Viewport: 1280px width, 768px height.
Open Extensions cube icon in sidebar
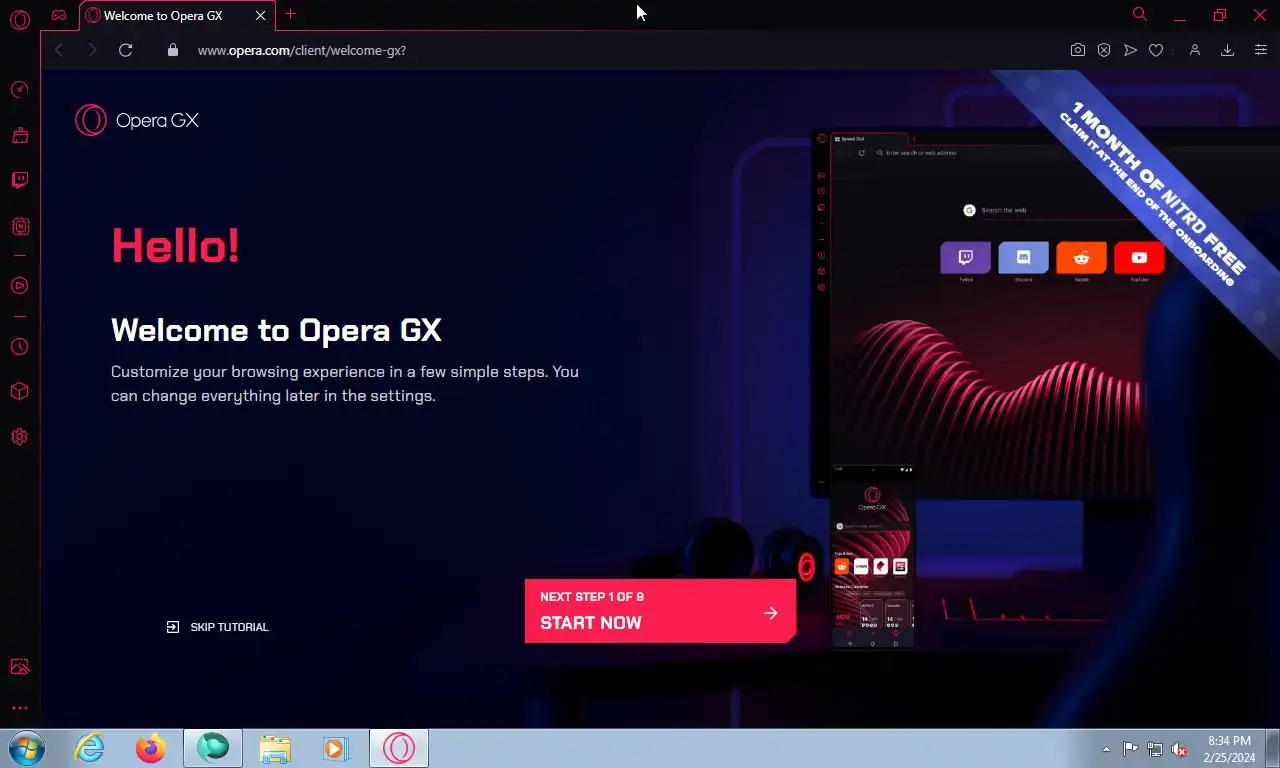[19, 391]
